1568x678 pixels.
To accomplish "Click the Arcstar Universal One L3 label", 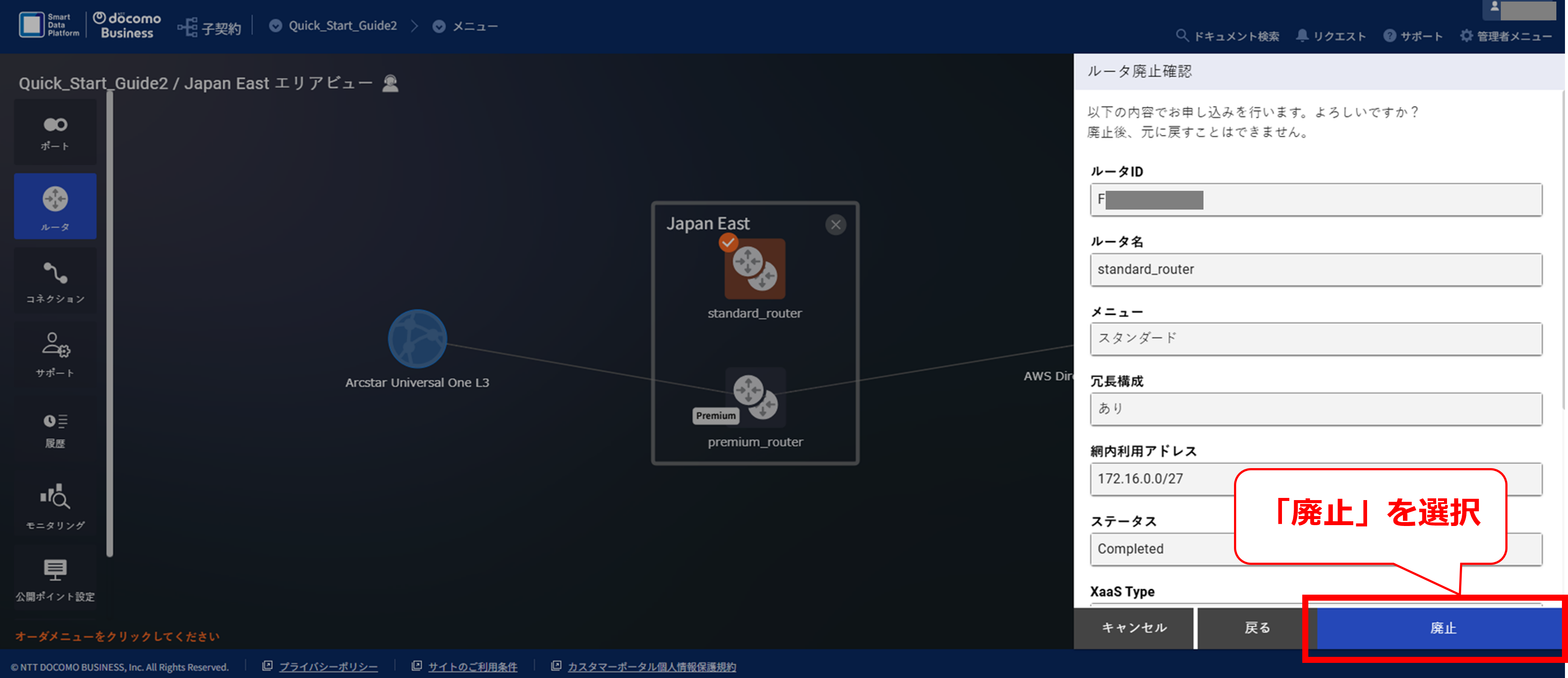I will click(x=417, y=382).
